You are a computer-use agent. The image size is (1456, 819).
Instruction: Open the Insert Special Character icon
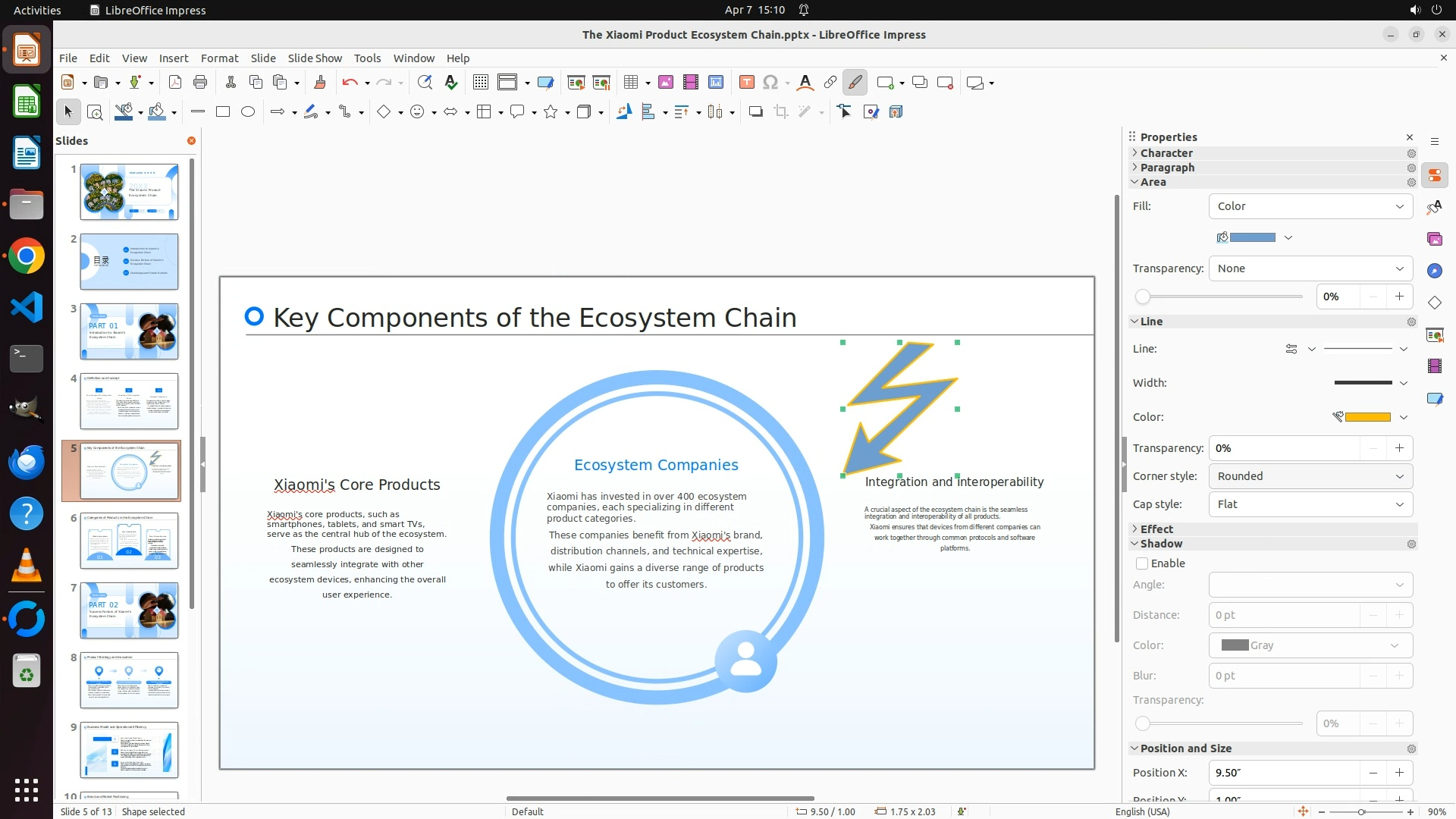pos(770,83)
